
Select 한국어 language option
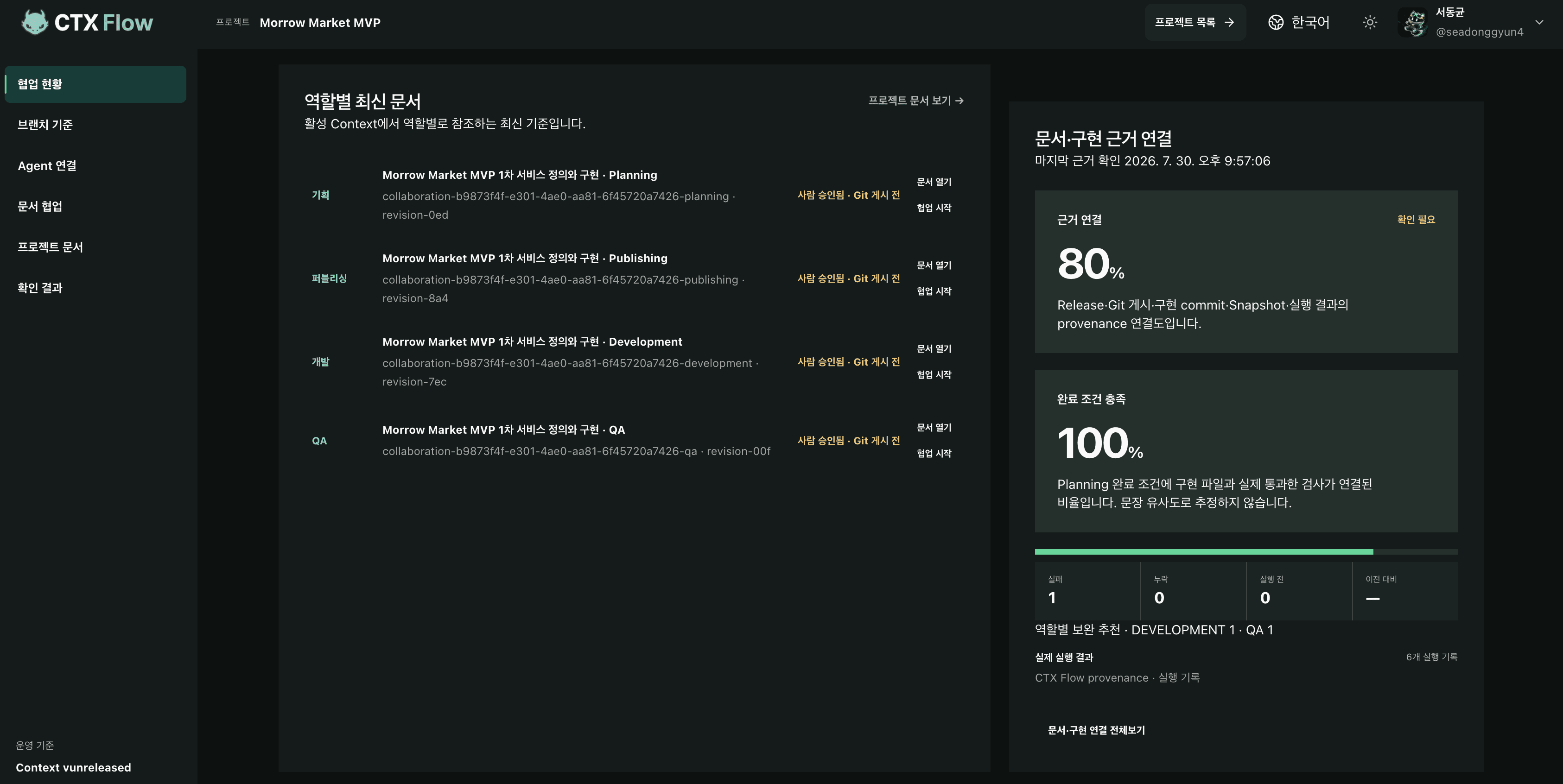pyautogui.click(x=1310, y=22)
